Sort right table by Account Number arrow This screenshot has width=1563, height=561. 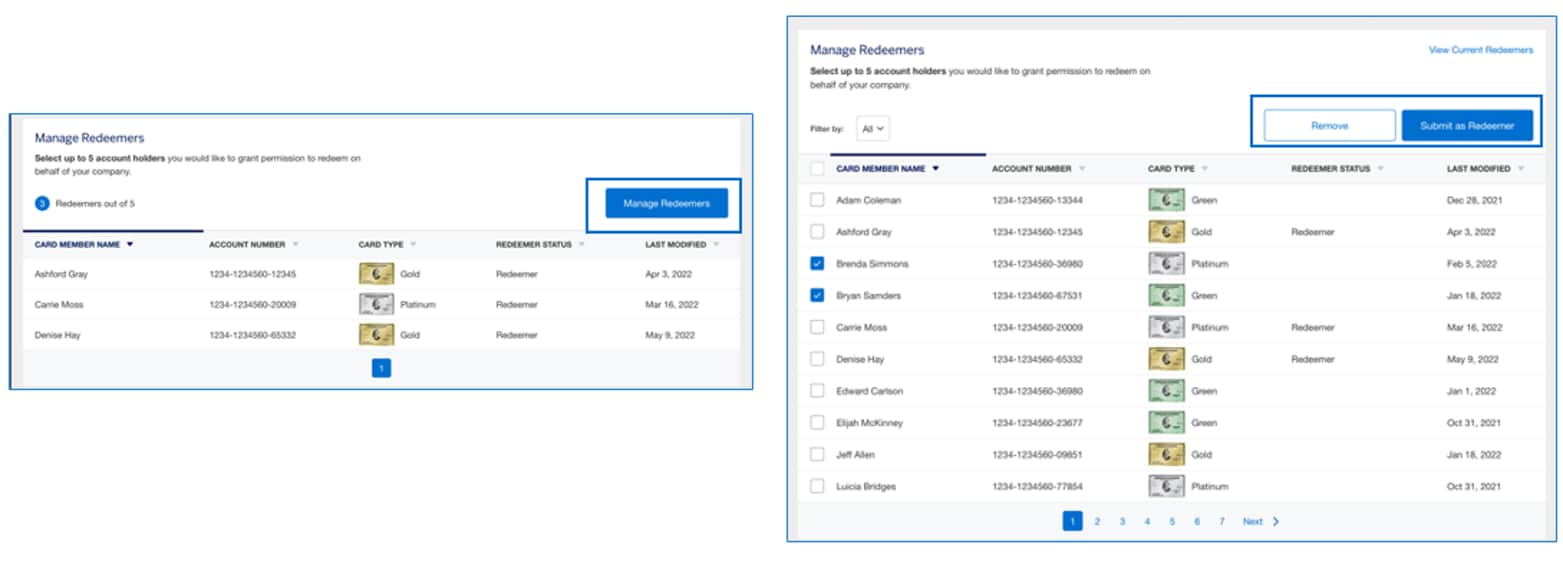tap(1082, 169)
